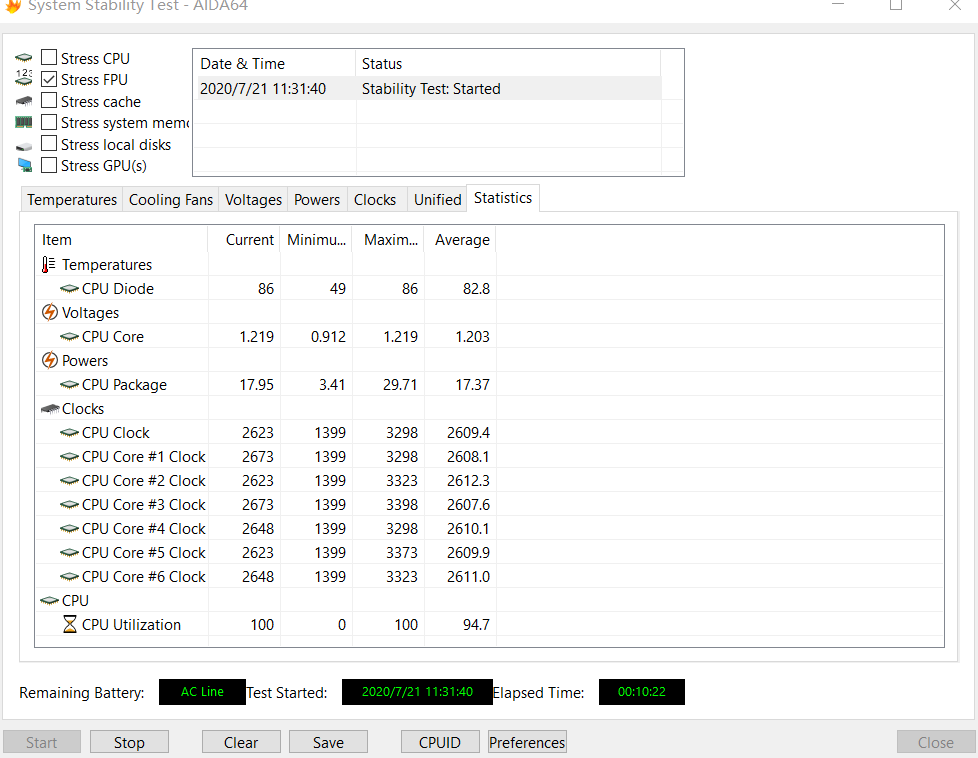Click CPU Utilization average value 94.7
Image resolution: width=978 pixels, height=758 pixels.
pyautogui.click(x=477, y=624)
